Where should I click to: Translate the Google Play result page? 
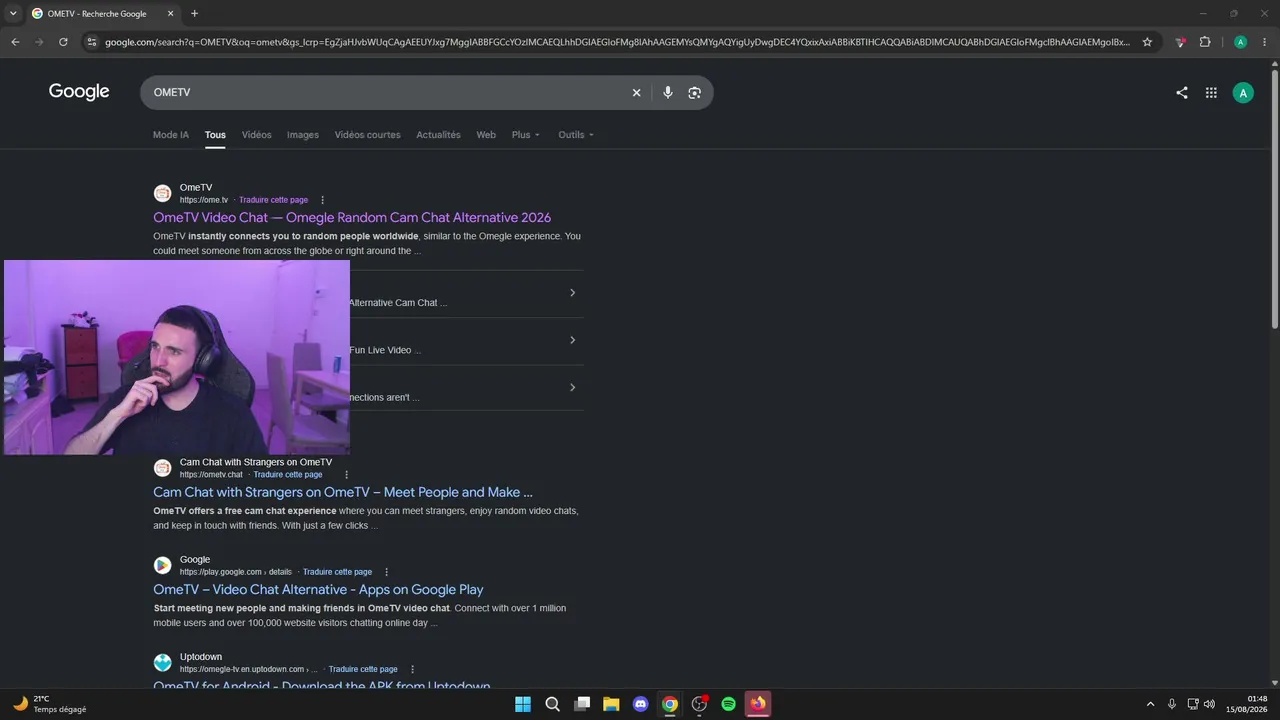coord(337,572)
